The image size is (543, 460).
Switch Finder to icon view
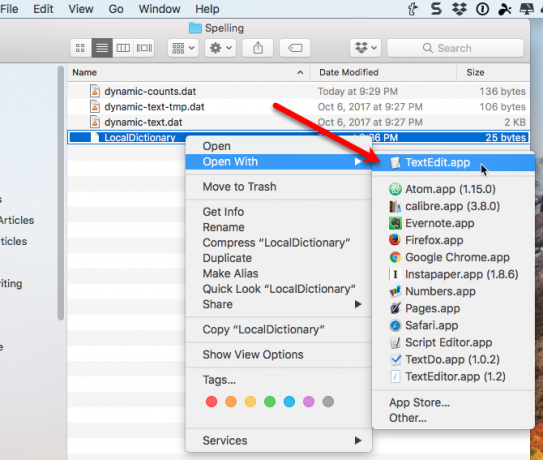click(x=81, y=48)
